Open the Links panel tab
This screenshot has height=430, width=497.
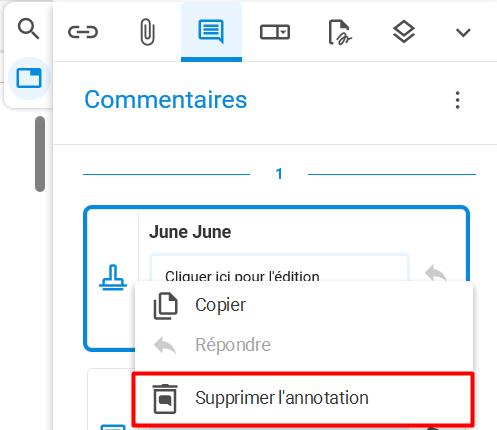[83, 32]
